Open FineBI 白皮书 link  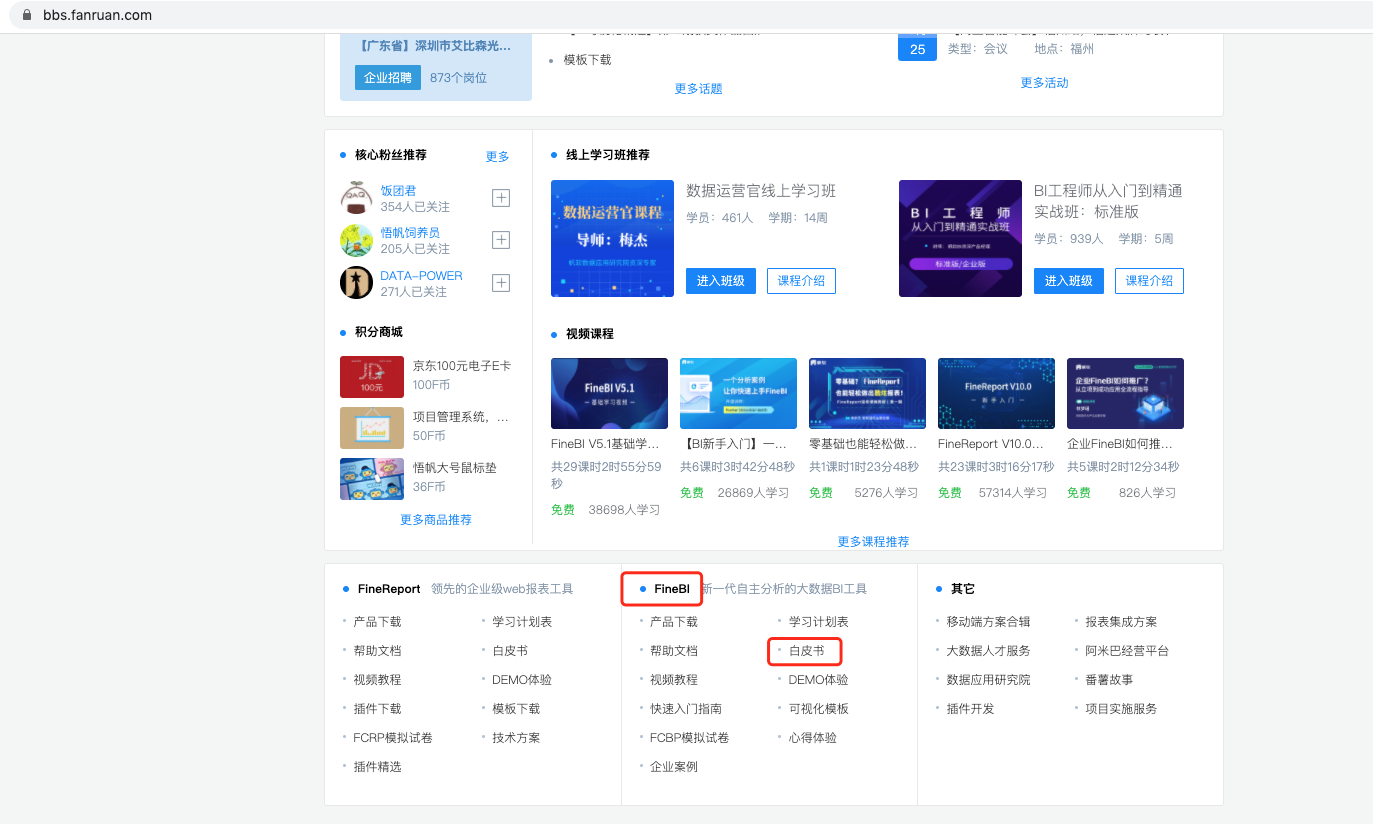(807, 651)
